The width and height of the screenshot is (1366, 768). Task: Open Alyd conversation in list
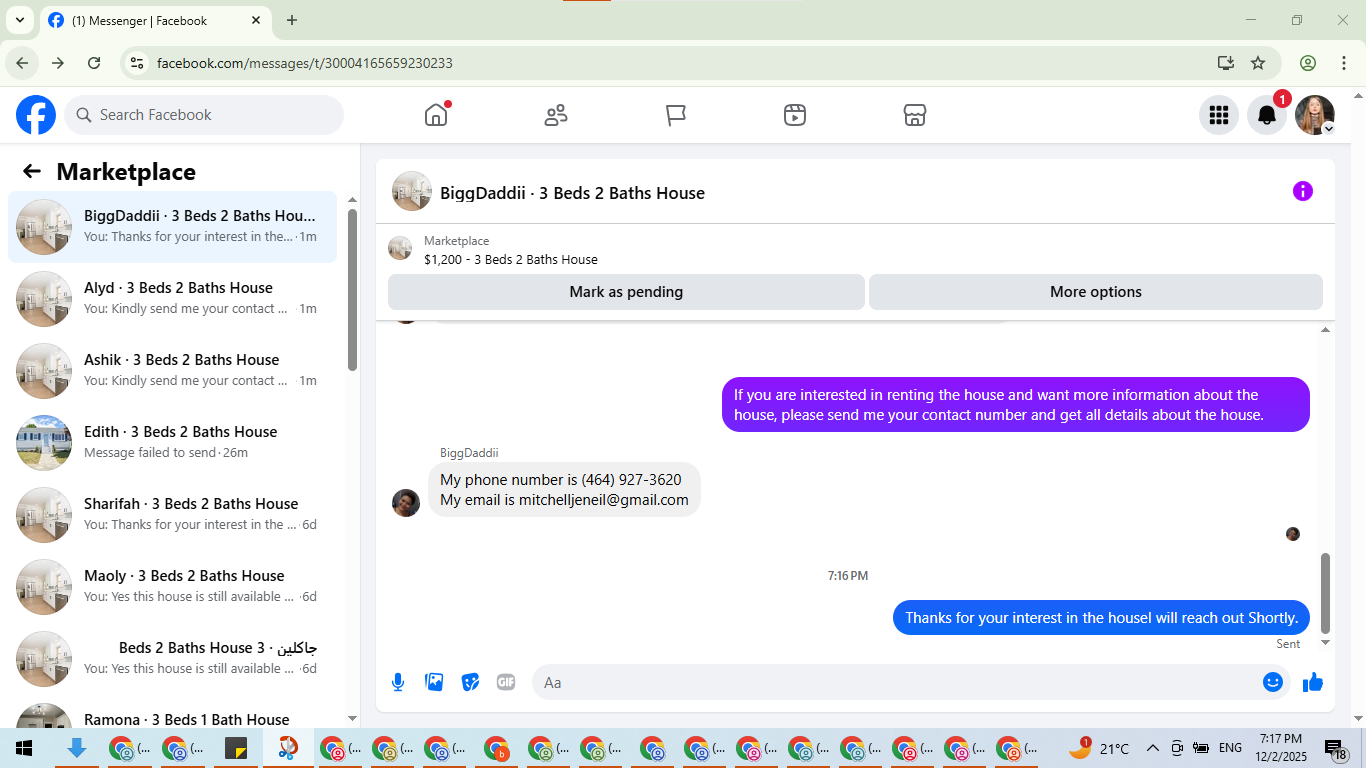click(x=172, y=299)
